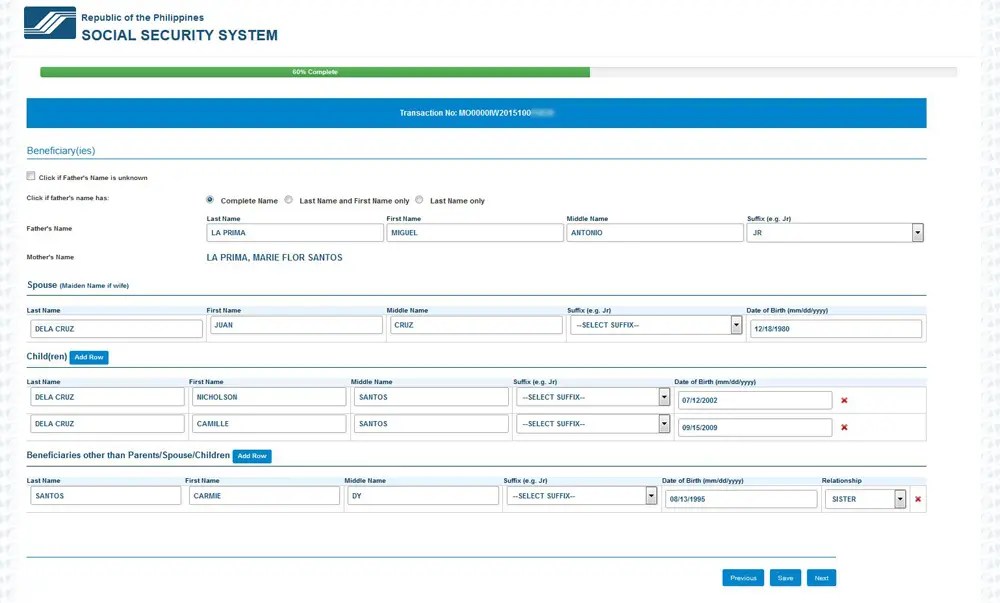This screenshot has width=1000, height=603.
Task: Edit beneficiary Middle Name field DY
Action: [423, 496]
